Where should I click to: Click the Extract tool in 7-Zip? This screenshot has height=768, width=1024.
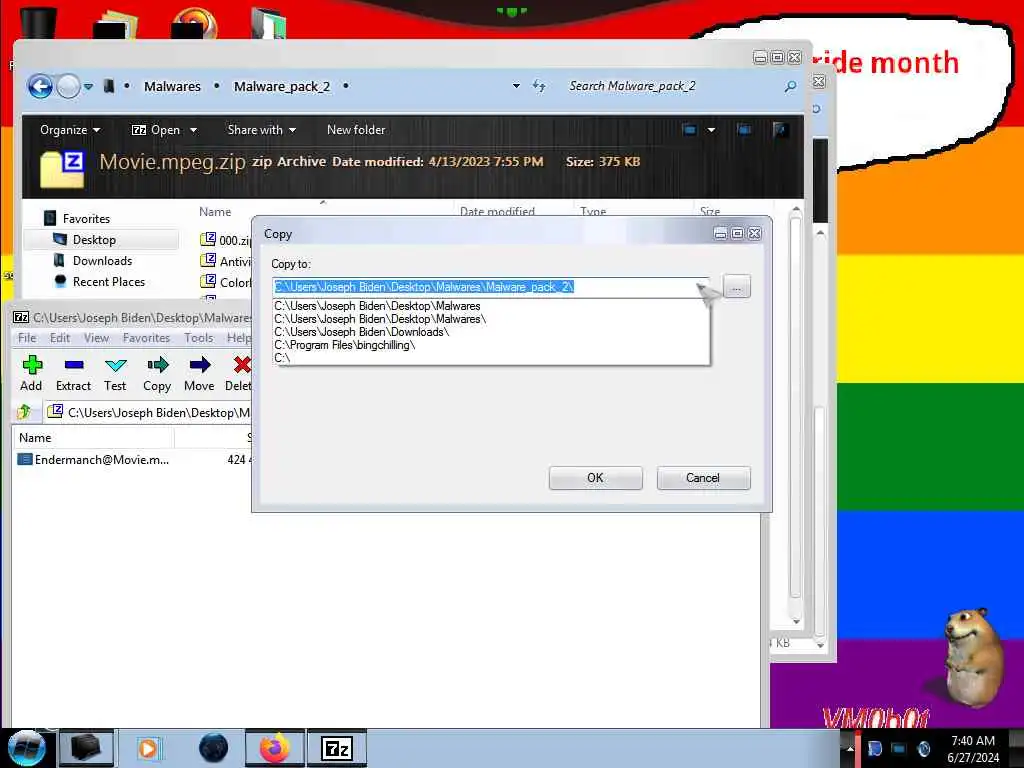[x=73, y=374]
